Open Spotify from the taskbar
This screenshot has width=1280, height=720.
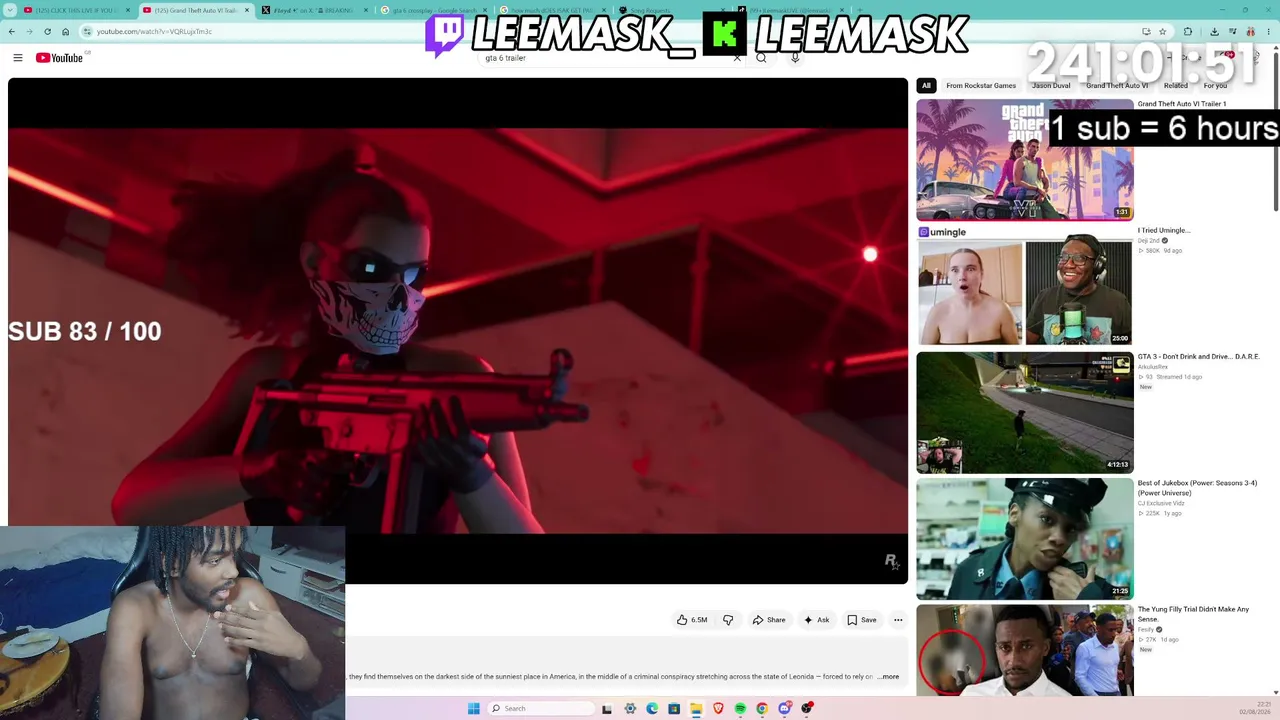[740, 708]
